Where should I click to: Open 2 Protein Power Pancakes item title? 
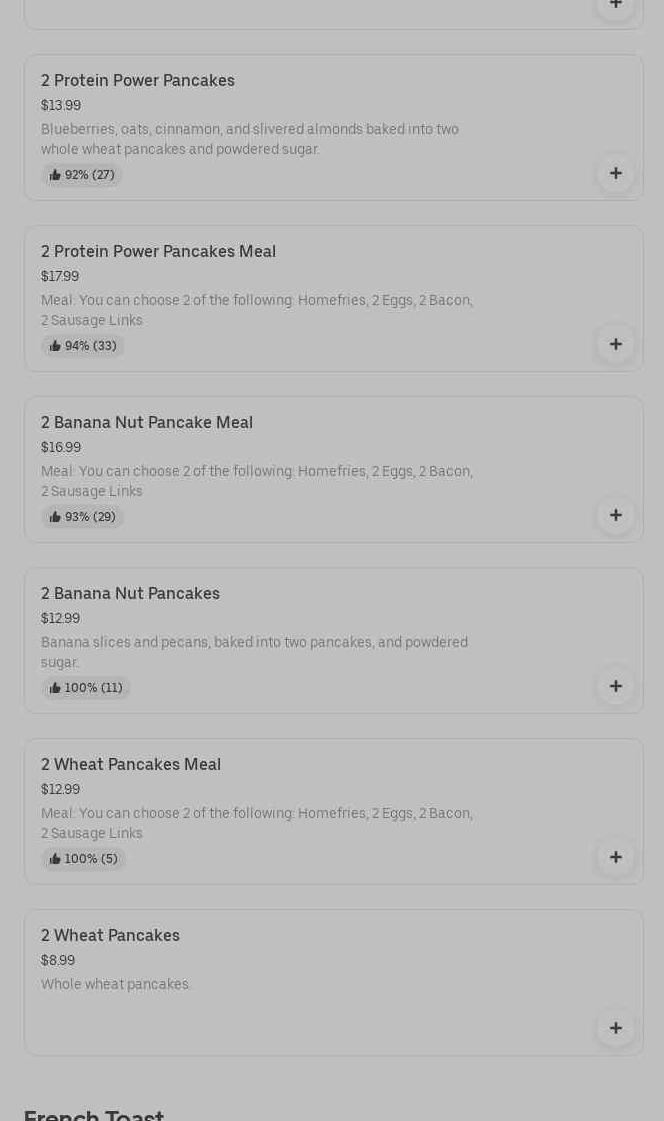pos(138,81)
